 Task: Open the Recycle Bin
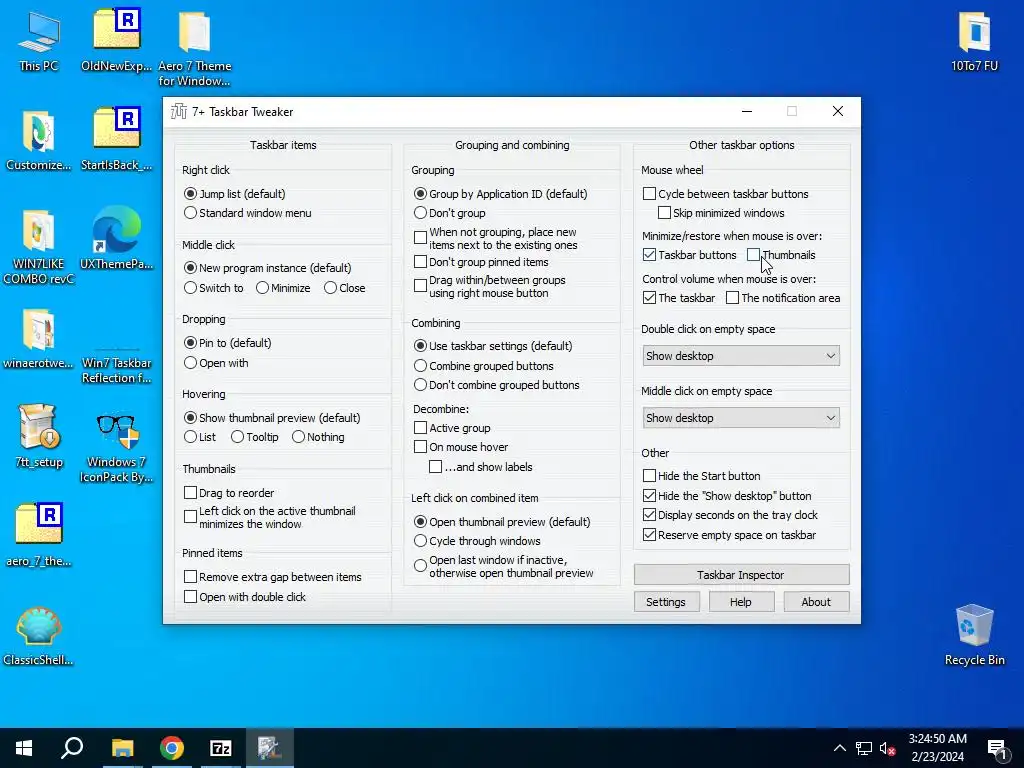(x=974, y=635)
